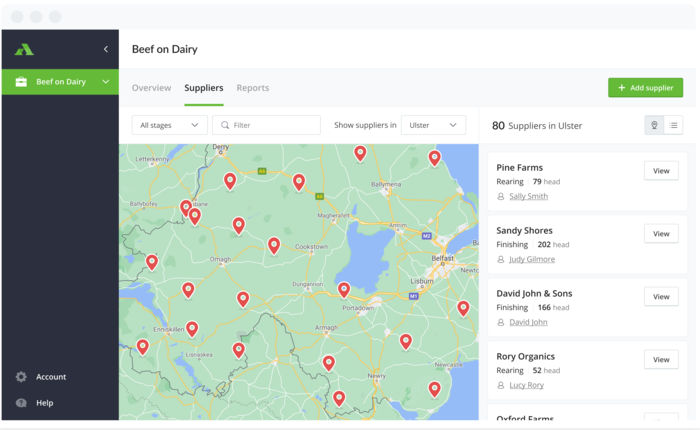This screenshot has height=430, width=700.
Task: Expand the Beef on Dairy project dropdown
Action: point(105,82)
